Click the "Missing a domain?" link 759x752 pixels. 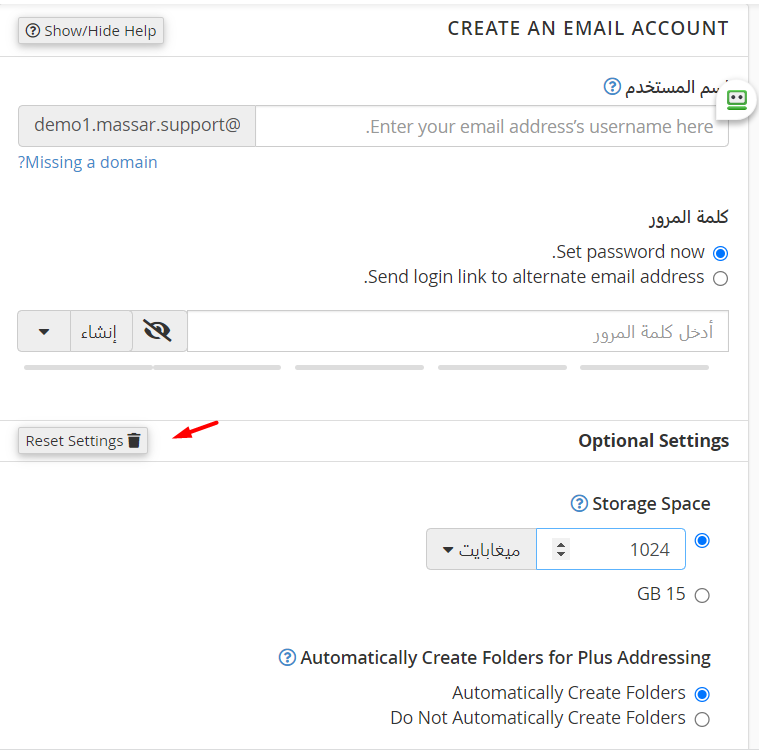[88, 162]
